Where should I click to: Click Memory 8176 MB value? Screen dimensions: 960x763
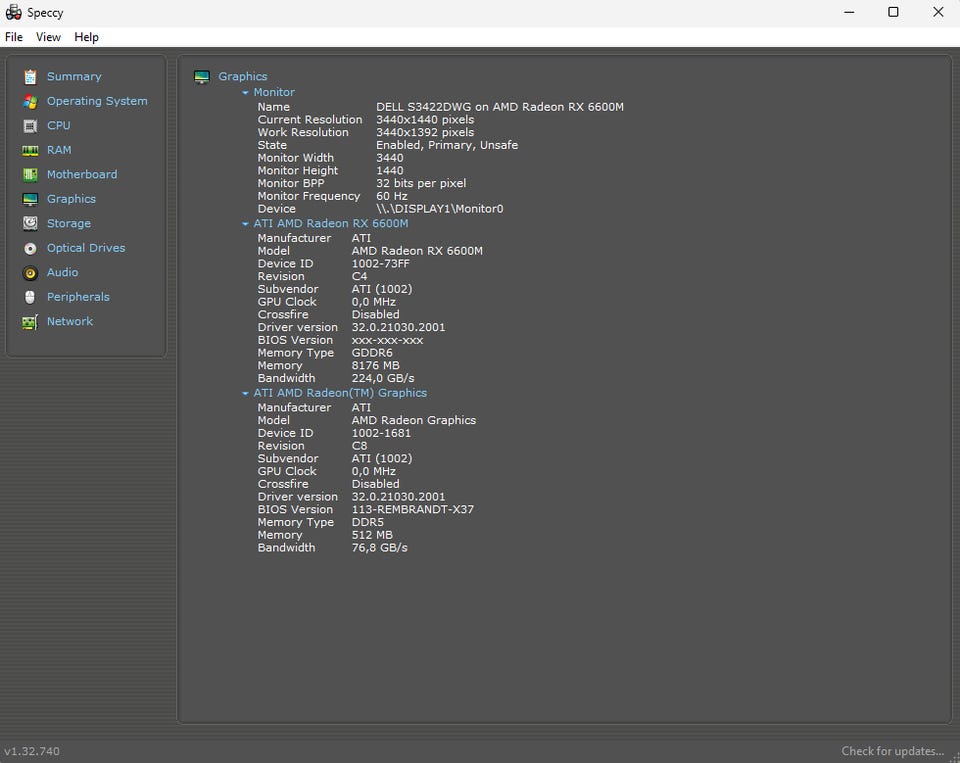pos(375,366)
